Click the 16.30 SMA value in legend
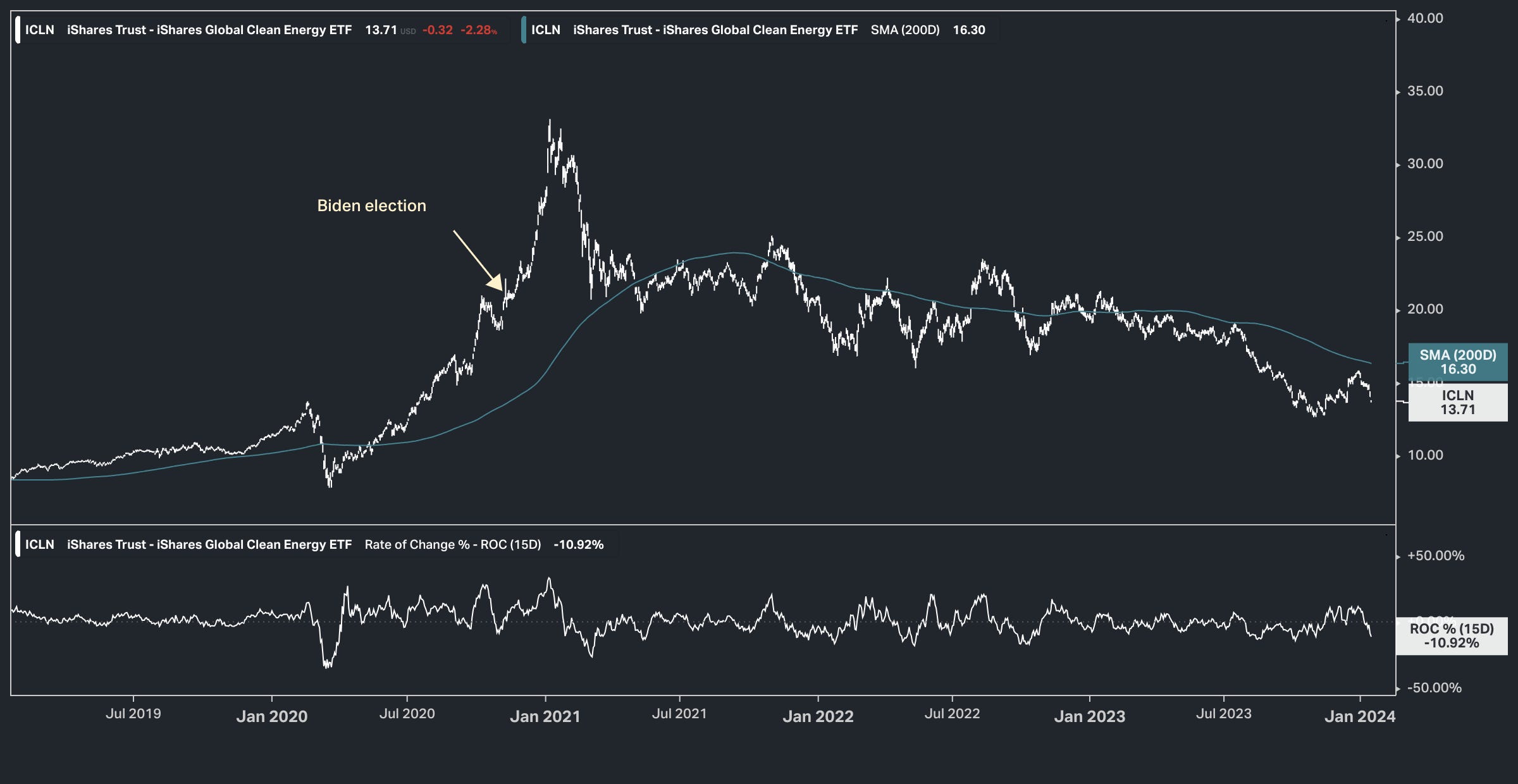 coord(969,30)
